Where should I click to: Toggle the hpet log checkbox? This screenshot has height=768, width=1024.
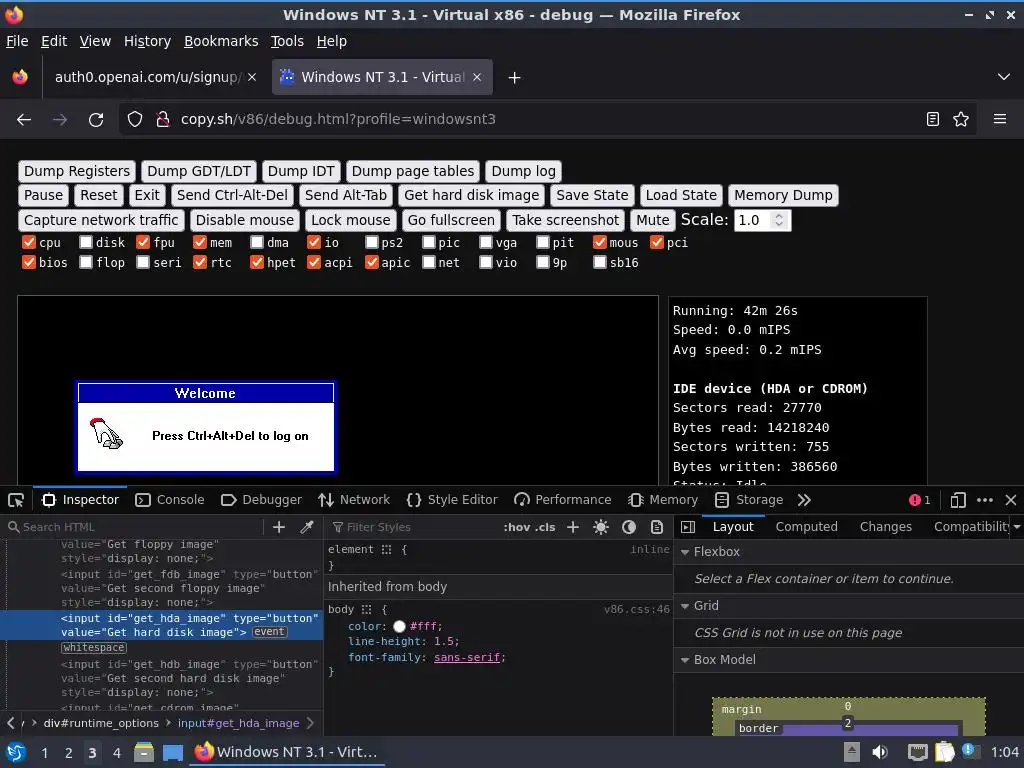257,263
